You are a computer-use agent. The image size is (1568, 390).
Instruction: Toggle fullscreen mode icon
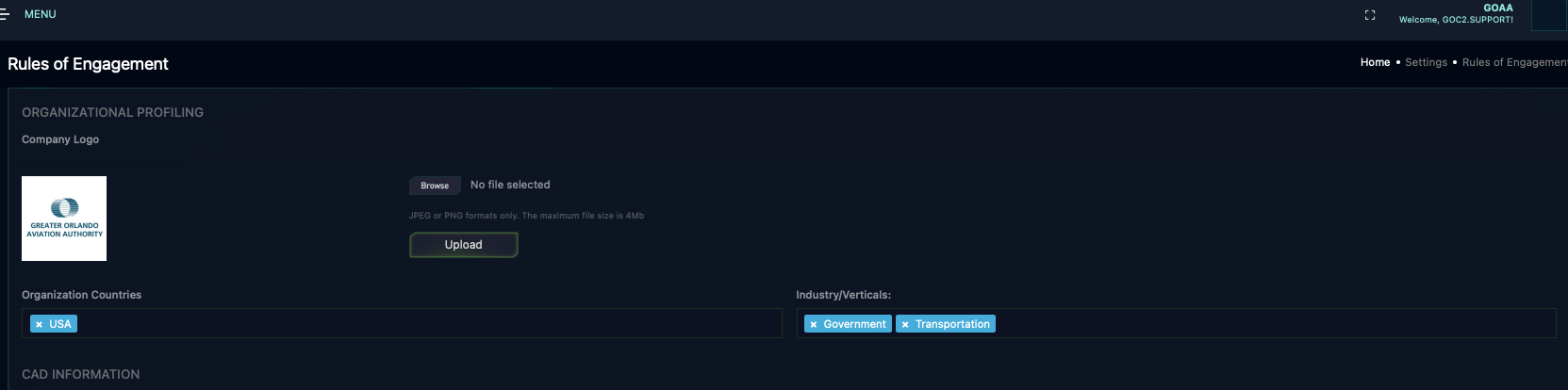pyautogui.click(x=1370, y=15)
